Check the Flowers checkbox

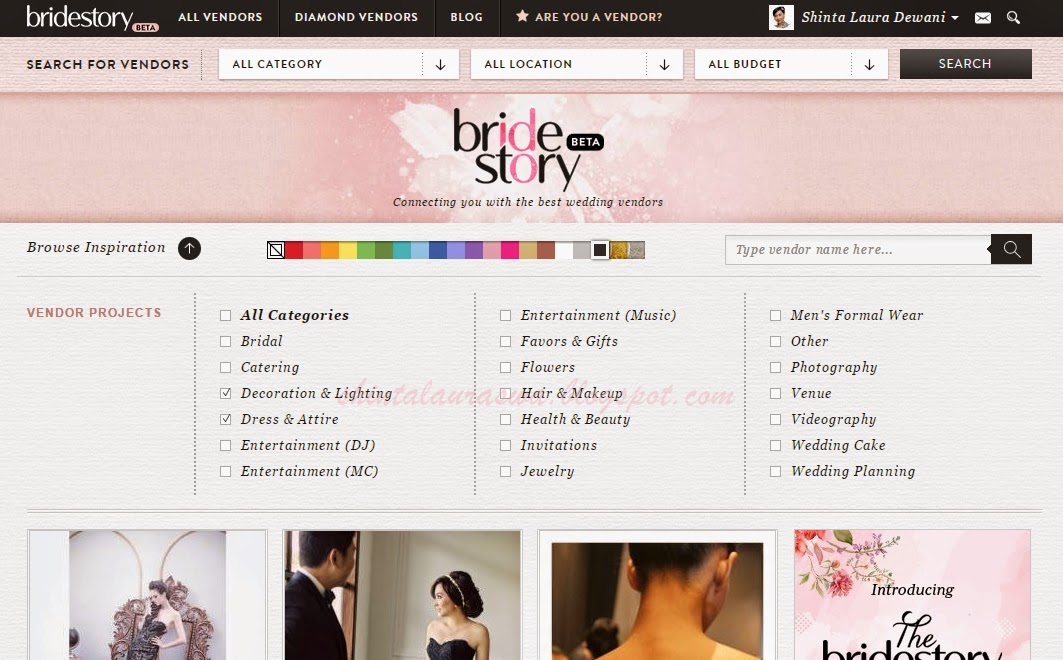tap(505, 367)
